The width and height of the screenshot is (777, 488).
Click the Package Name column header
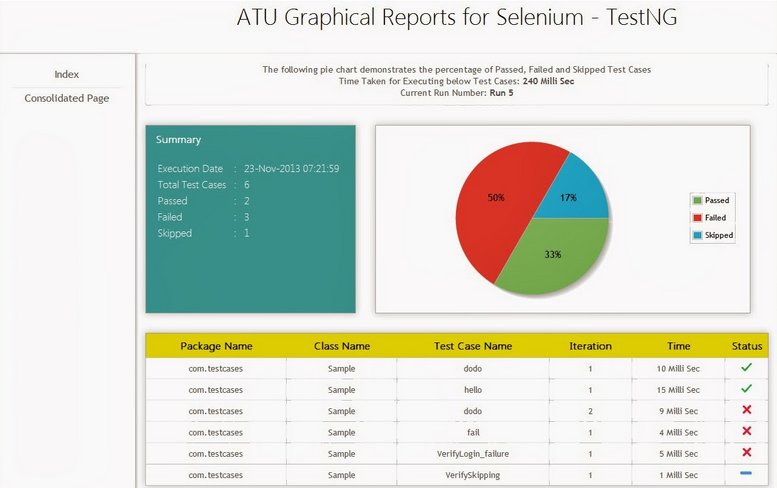pos(216,346)
